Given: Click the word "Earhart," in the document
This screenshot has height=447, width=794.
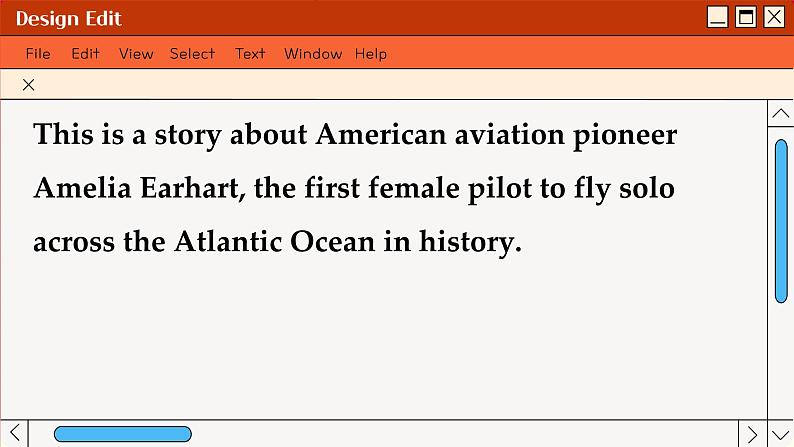Looking at the screenshot, I should [x=193, y=188].
